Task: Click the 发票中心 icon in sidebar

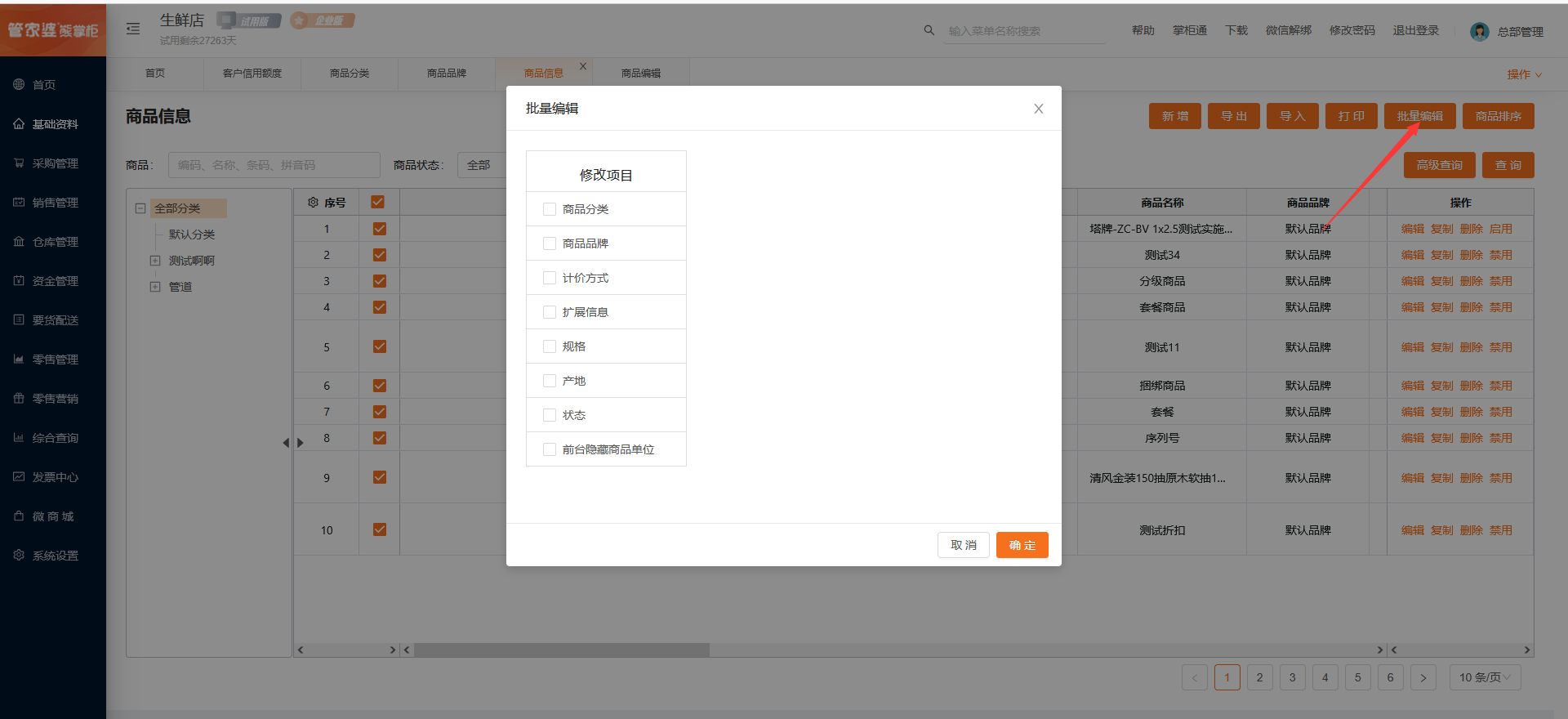Action: [x=19, y=476]
